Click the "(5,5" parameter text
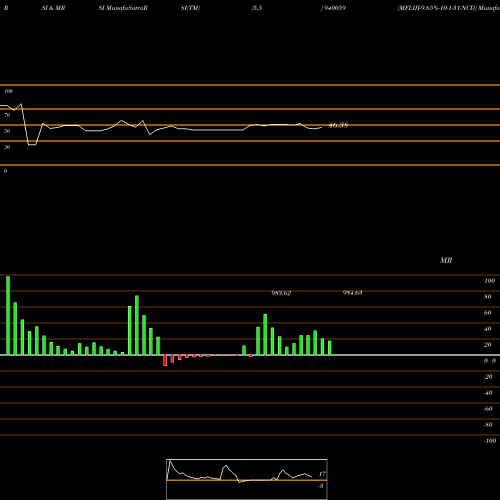 point(257,8)
